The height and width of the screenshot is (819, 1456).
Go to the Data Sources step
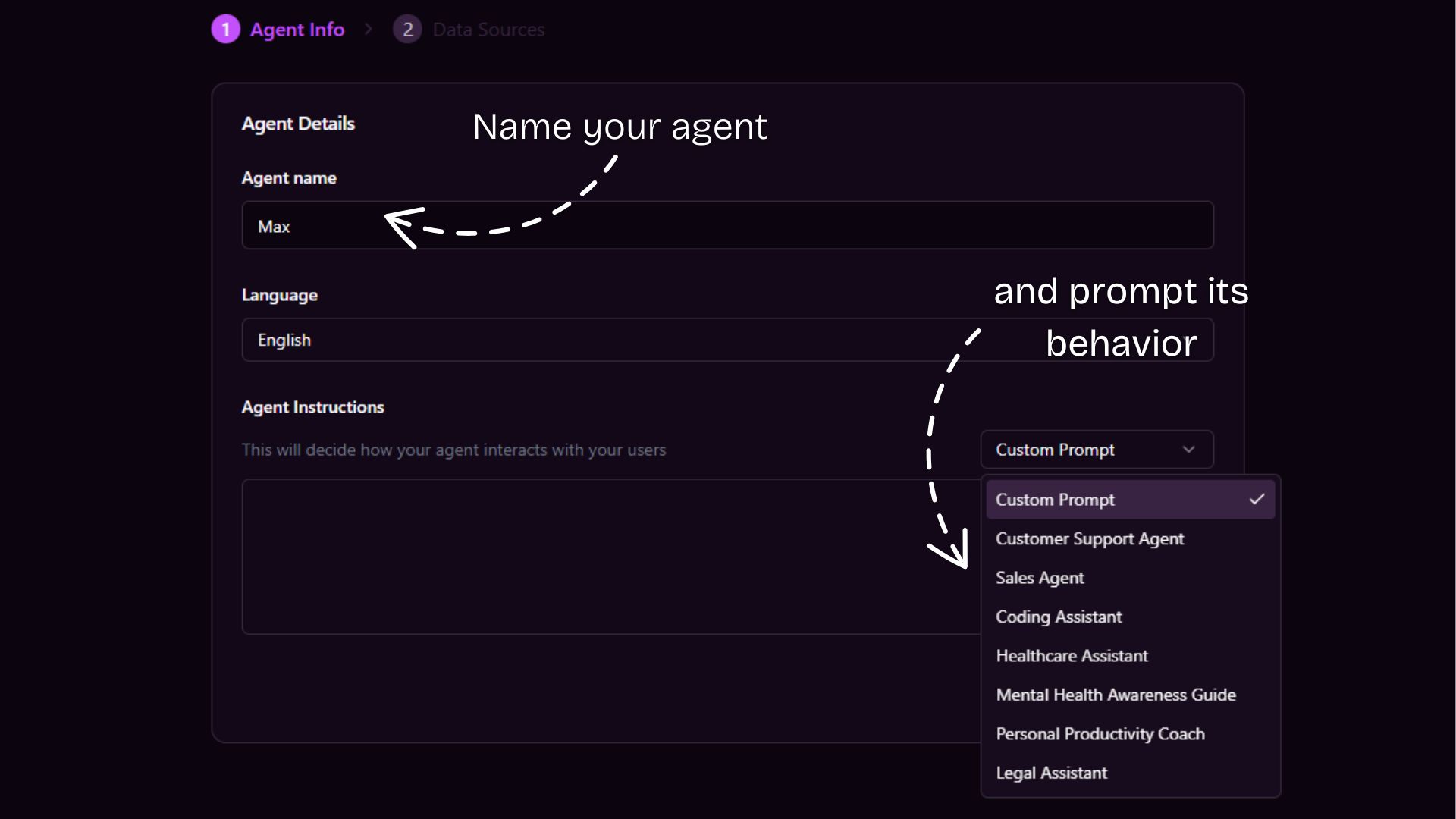[488, 30]
